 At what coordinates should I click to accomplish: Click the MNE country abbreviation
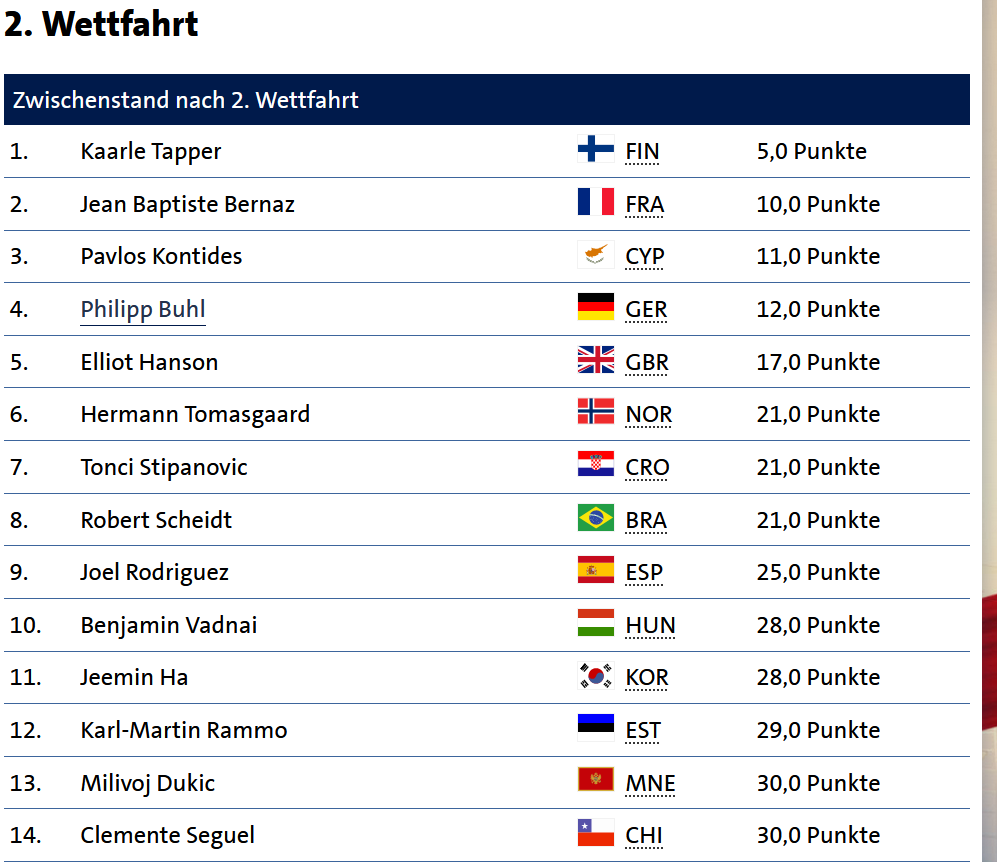[650, 783]
